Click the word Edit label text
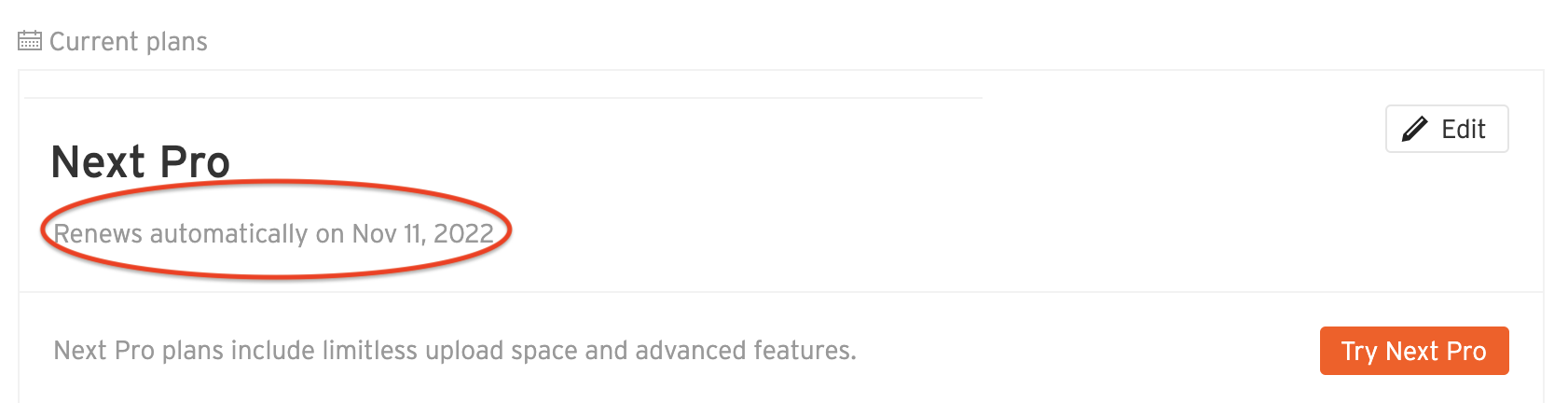 [x=1463, y=129]
